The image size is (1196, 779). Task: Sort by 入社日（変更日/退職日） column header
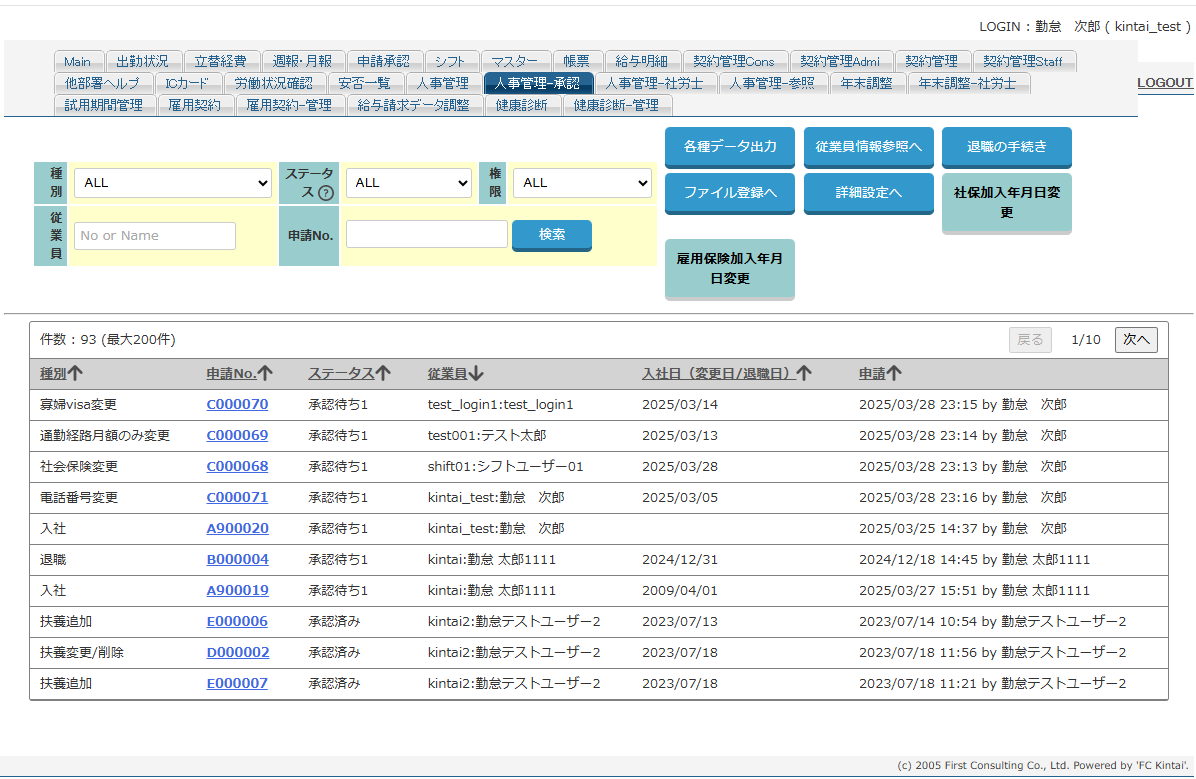pyautogui.click(x=726, y=373)
